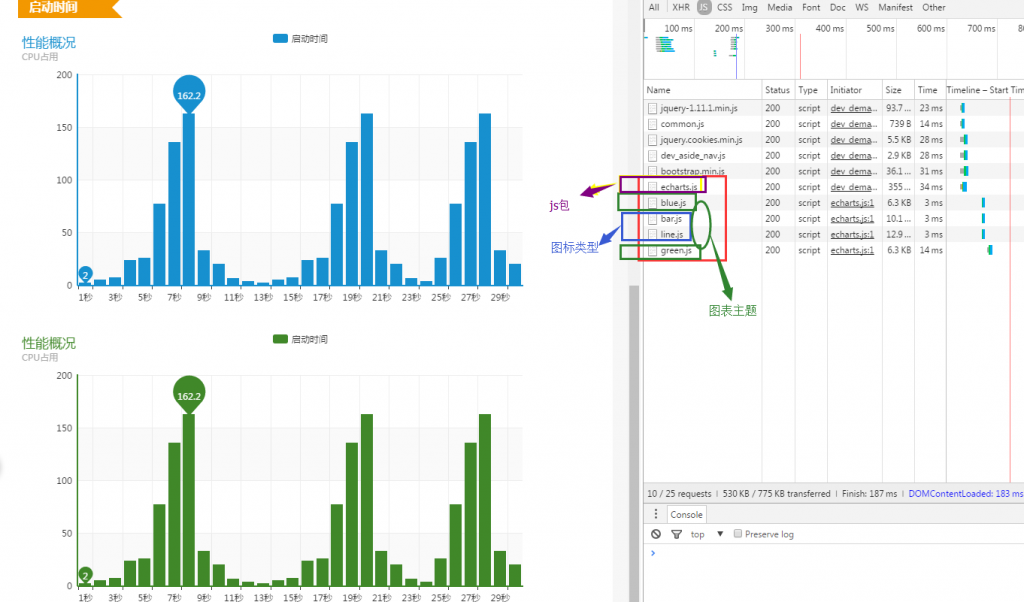Open the top execution context dropdown
This screenshot has width=1024, height=602.
pos(704,534)
